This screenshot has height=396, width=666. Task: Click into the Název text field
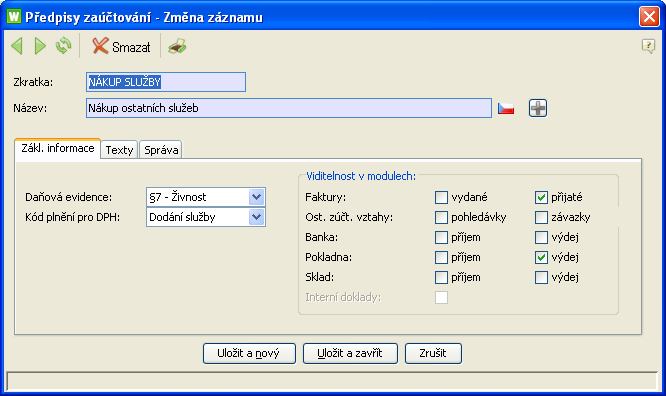(289, 108)
